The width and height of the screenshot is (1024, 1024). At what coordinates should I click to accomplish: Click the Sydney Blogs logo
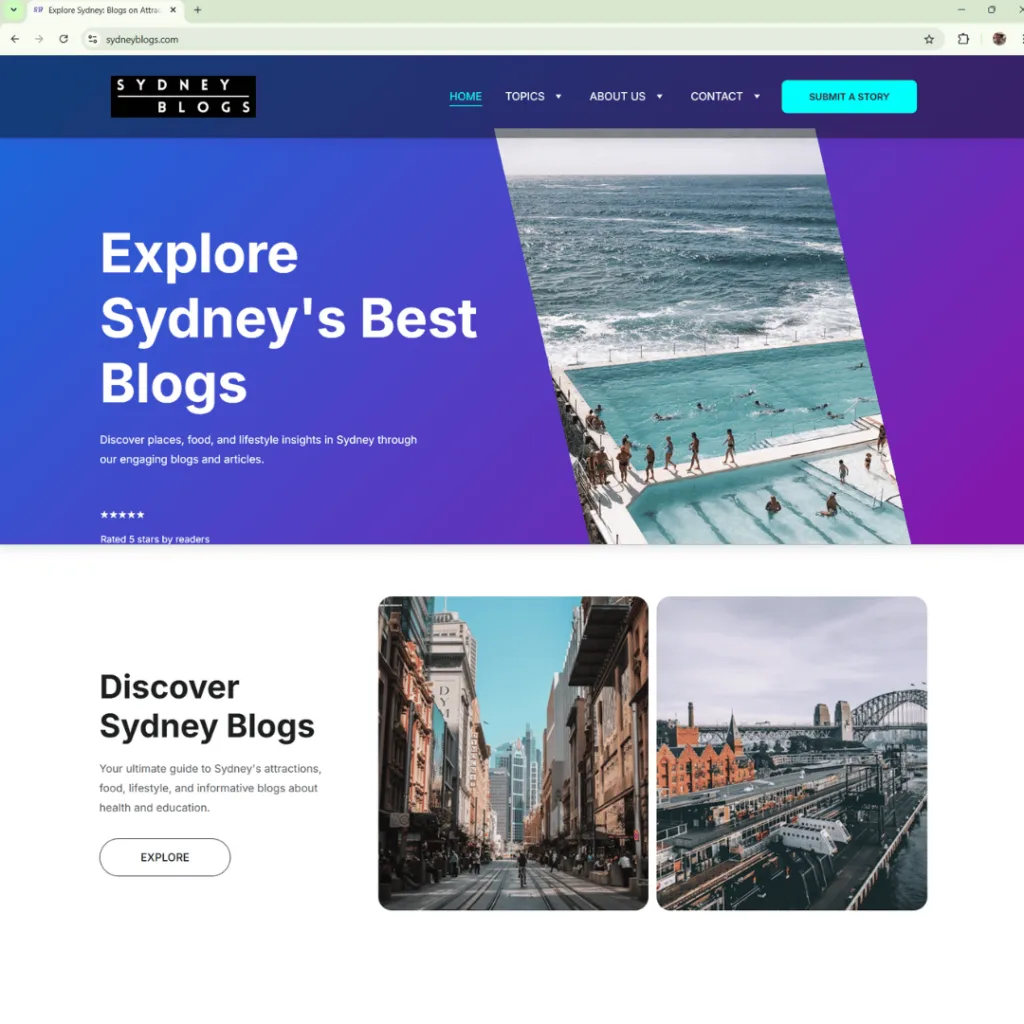point(183,97)
